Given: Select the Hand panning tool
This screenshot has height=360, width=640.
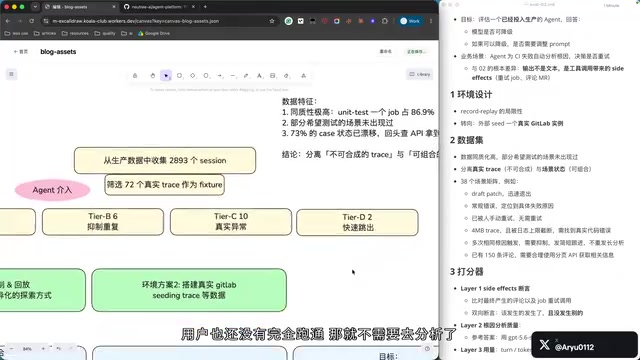Looking at the screenshot, I should [x=153, y=76].
